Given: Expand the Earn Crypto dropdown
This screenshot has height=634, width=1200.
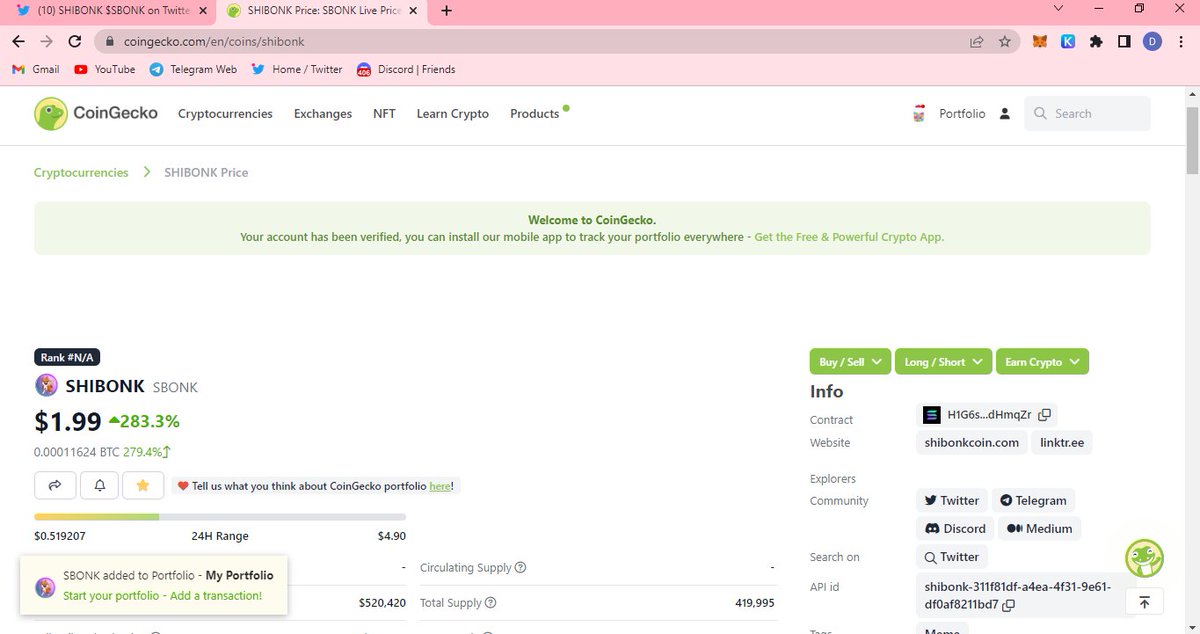Looking at the screenshot, I should tap(1042, 361).
